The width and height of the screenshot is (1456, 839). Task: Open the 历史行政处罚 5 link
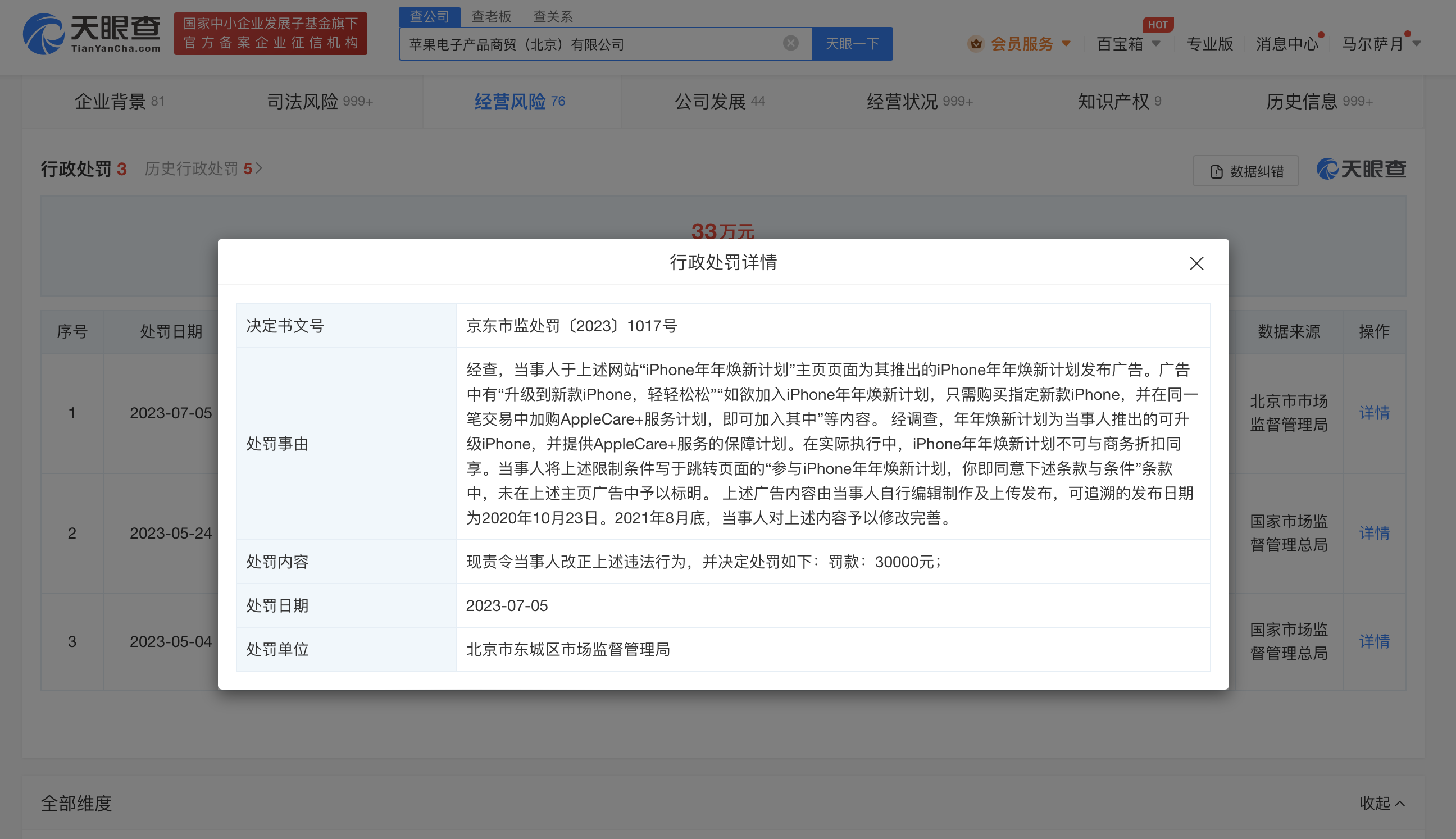pos(203,169)
